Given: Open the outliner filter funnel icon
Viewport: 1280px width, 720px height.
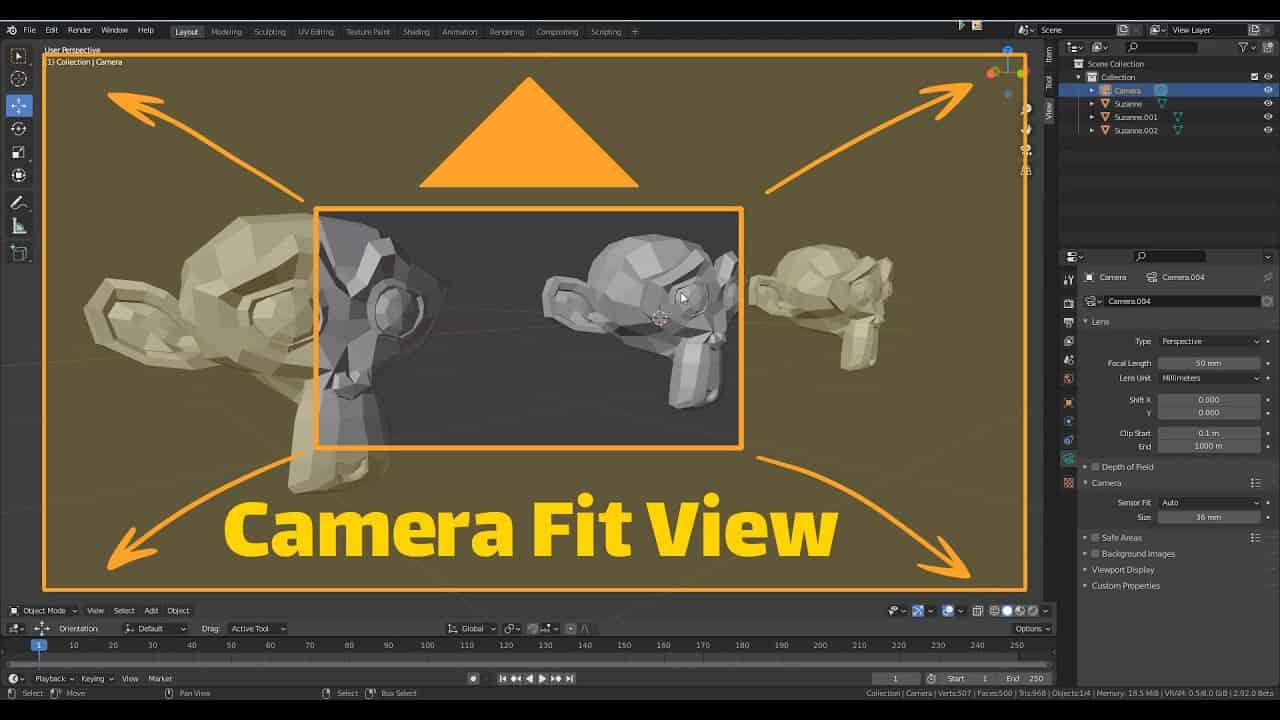Looking at the screenshot, I should [1243, 47].
